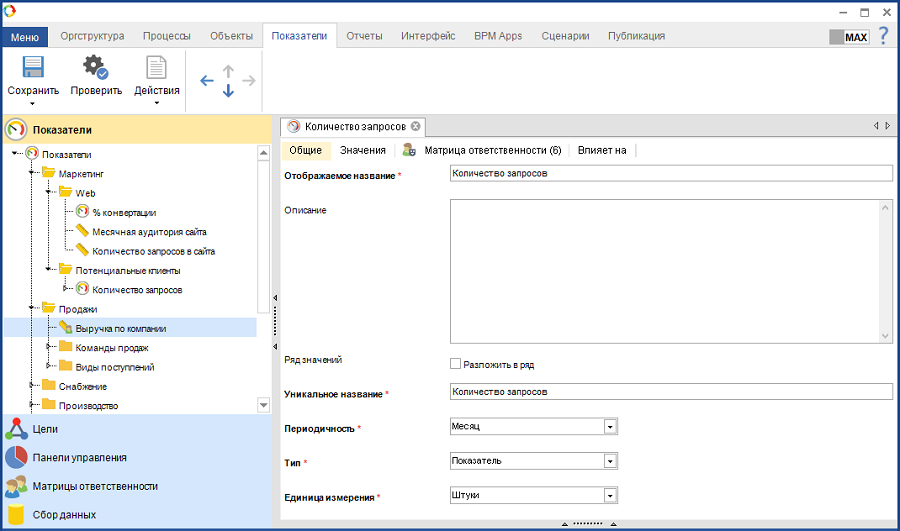
Task: Enable the Разложить в ряд checkbox
Action: pos(456,364)
